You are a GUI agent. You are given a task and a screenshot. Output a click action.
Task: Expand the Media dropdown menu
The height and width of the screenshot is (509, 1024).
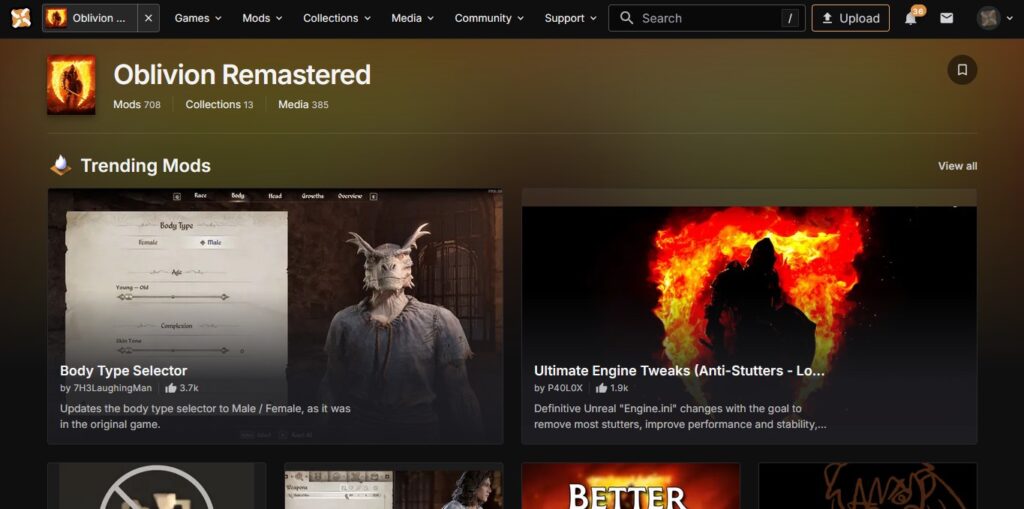[x=413, y=18]
